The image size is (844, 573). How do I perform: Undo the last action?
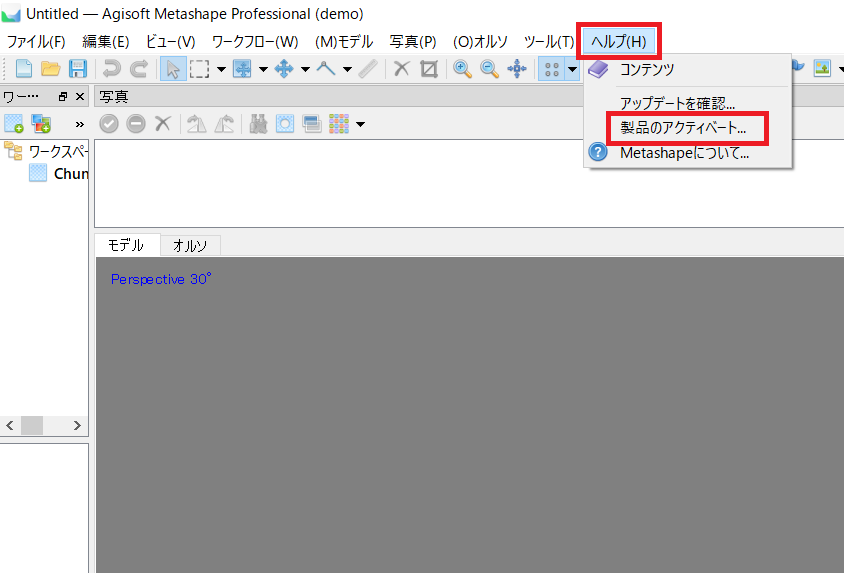click(x=111, y=69)
